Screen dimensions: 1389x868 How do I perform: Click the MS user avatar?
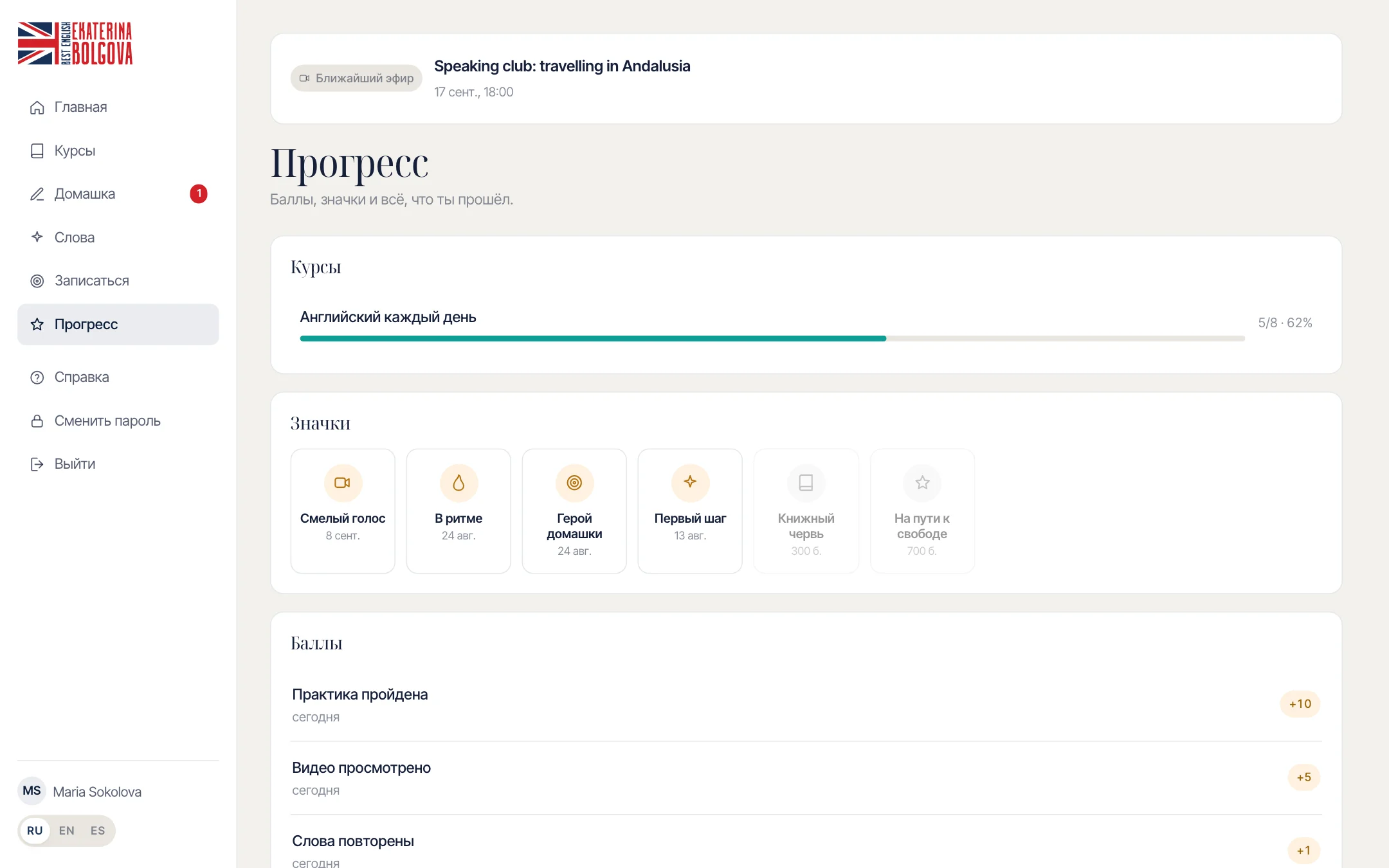click(x=32, y=791)
